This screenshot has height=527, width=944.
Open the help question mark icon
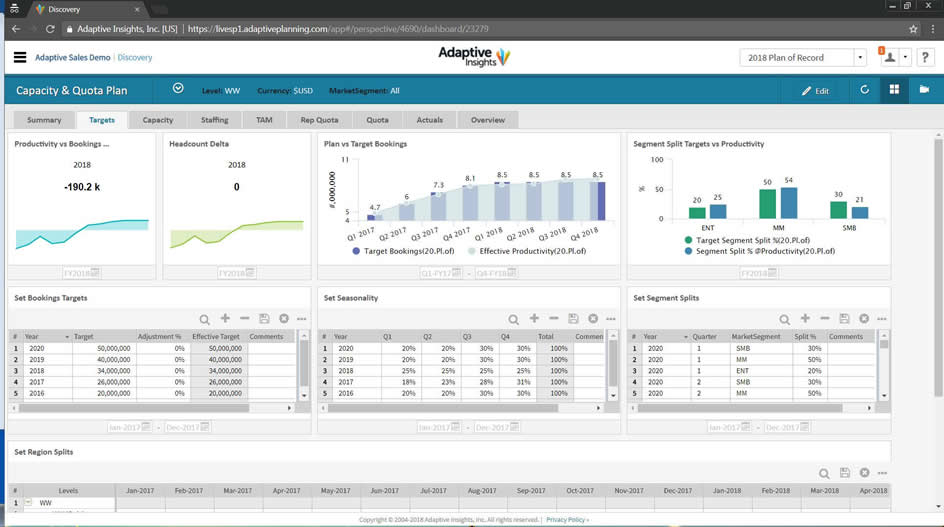[925, 57]
